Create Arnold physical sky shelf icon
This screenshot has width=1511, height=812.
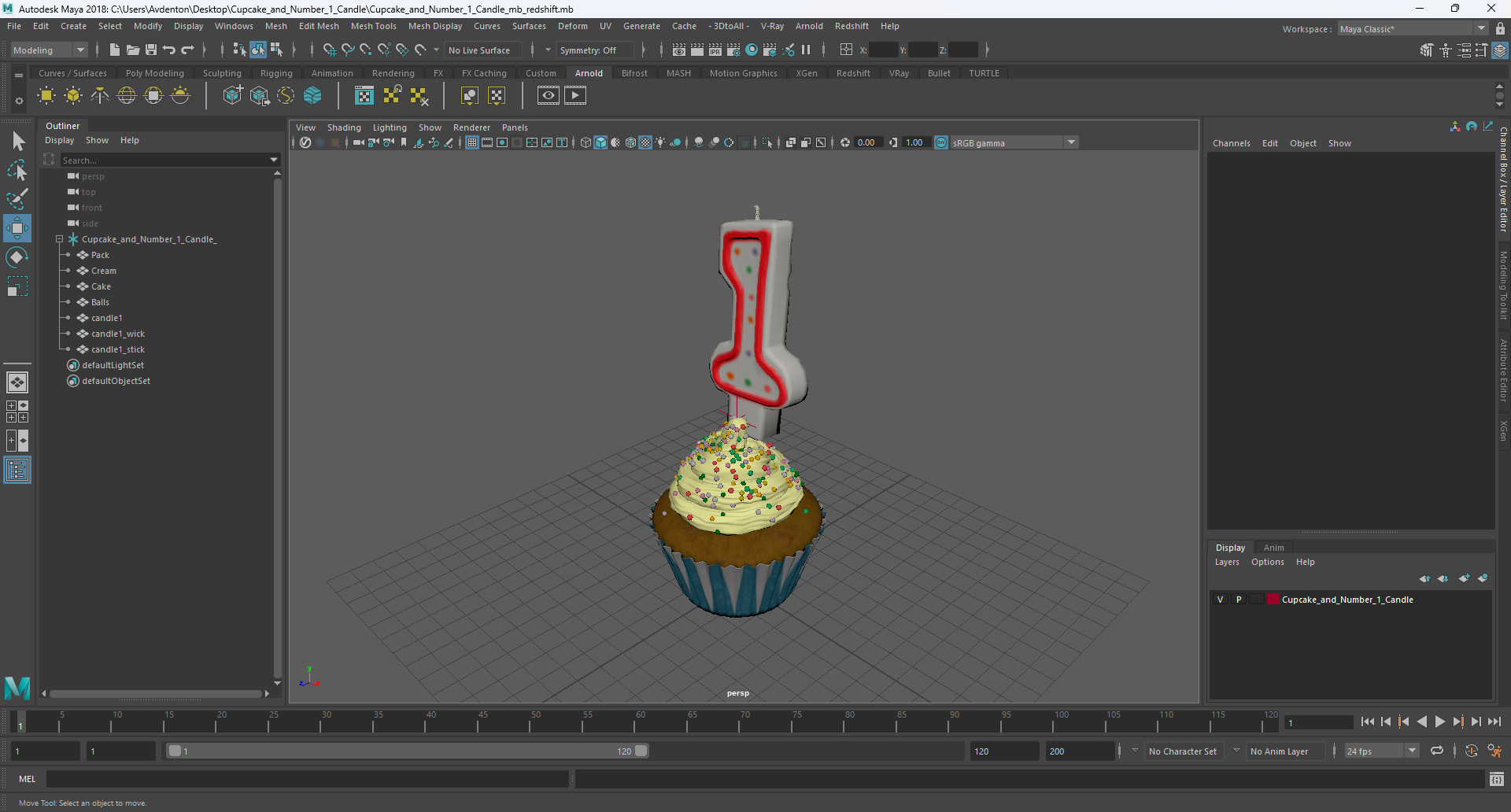point(180,96)
